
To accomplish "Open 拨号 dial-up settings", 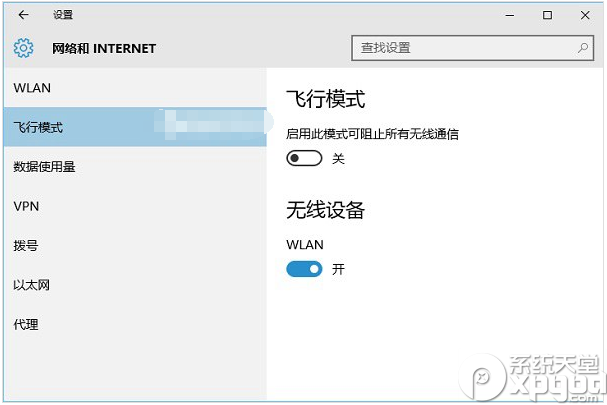I will tap(135, 245).
